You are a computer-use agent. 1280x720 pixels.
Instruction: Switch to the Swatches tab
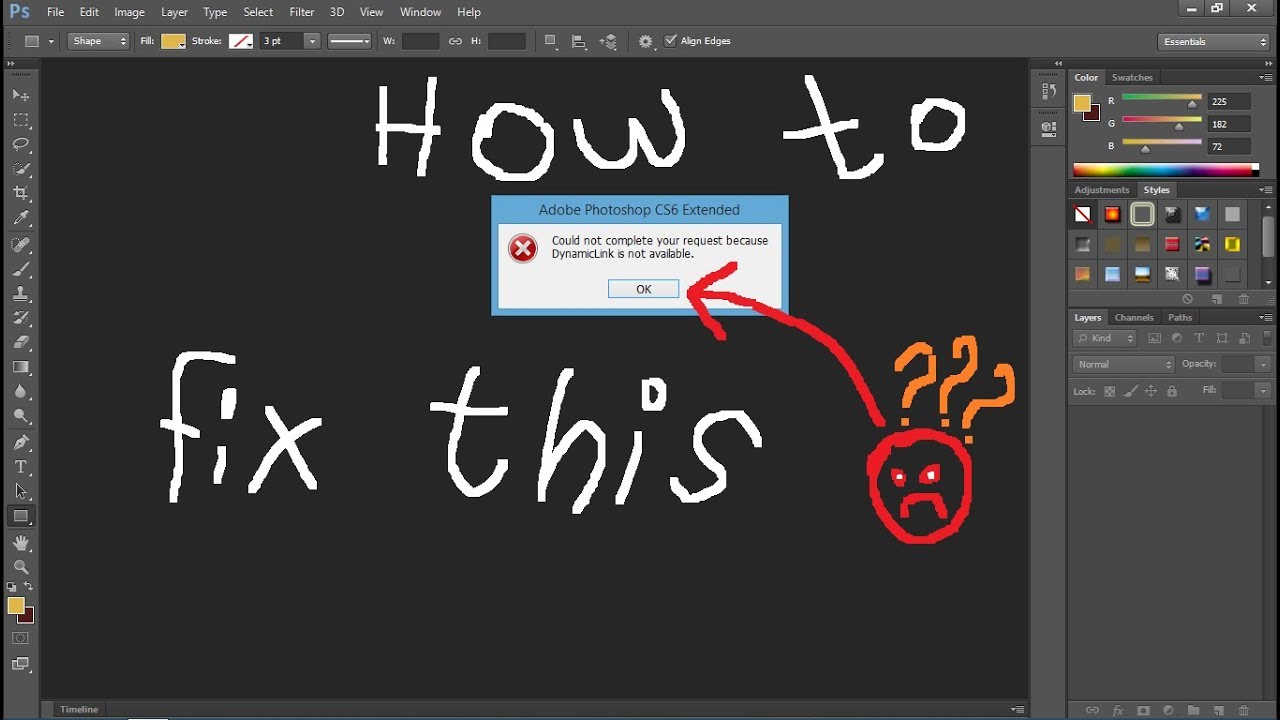coord(1132,77)
